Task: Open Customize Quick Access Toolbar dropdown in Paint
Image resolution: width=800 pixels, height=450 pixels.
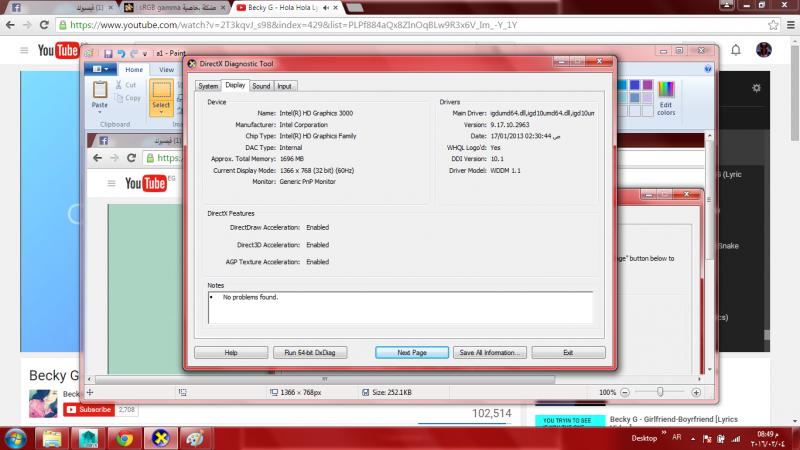Action: coord(145,54)
